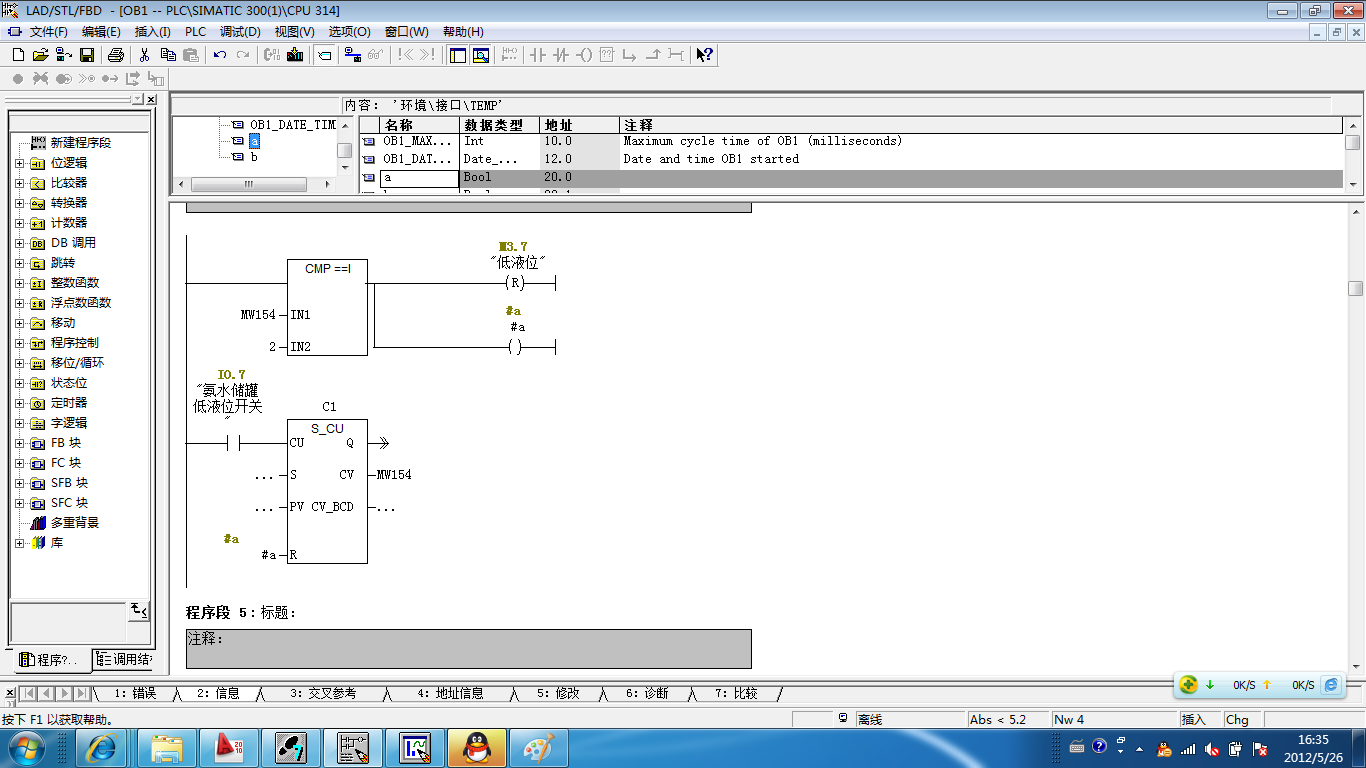Expand the 计数器 folder in the tree
Viewport: 1366px width, 768px height.
click(20, 223)
